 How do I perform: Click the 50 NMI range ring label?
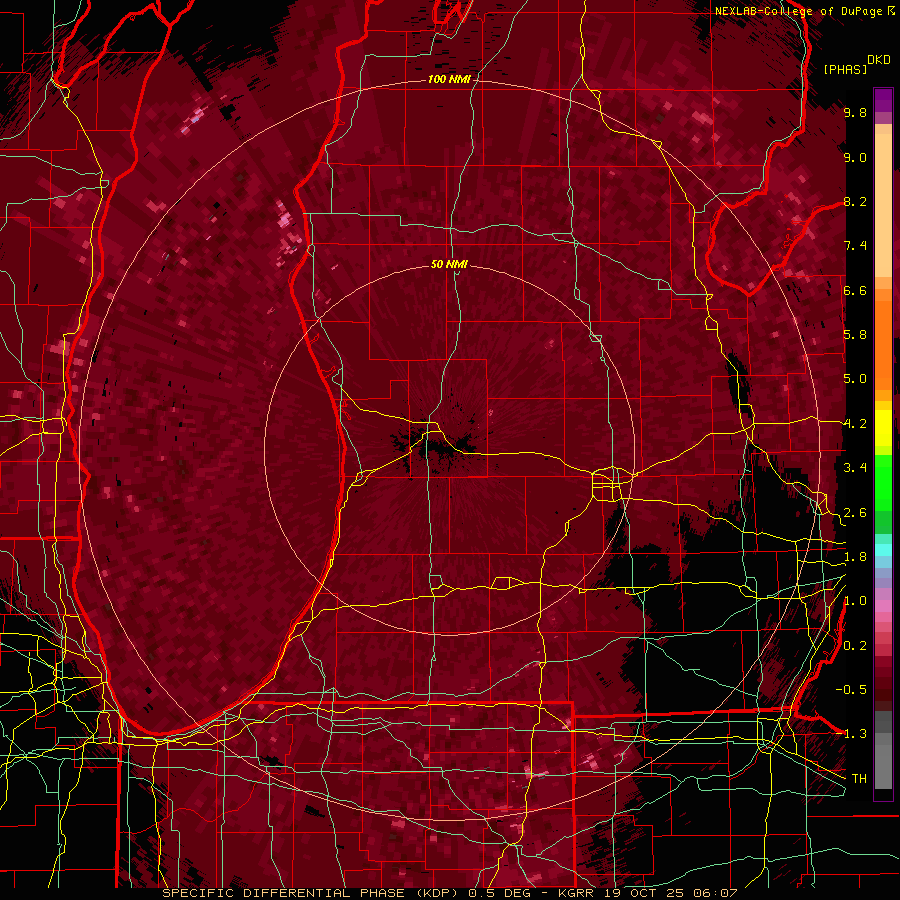coord(449,264)
